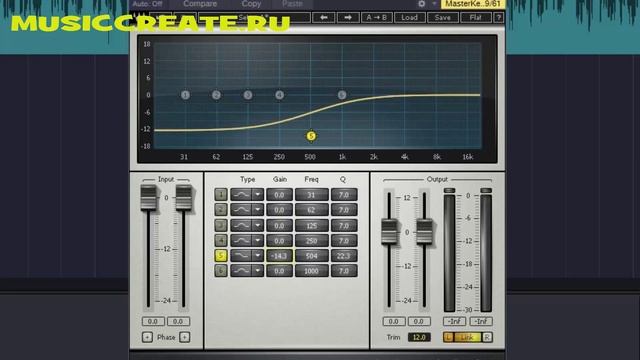Invert right channel phase button

tap(184, 337)
